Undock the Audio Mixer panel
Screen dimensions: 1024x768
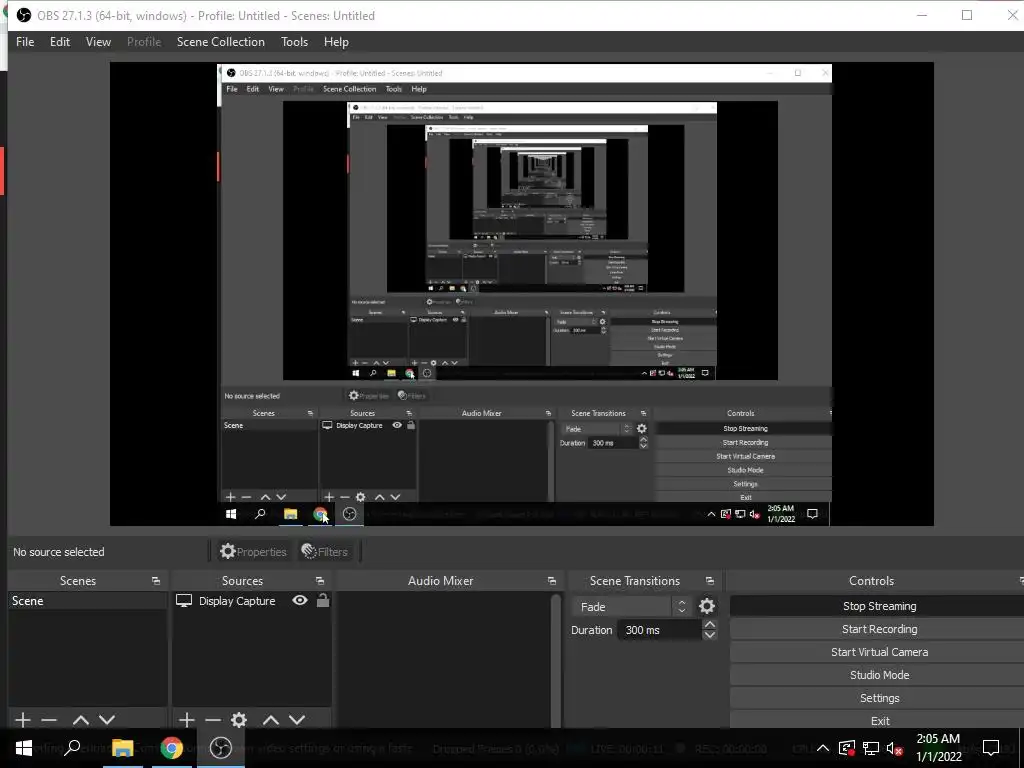click(x=552, y=581)
